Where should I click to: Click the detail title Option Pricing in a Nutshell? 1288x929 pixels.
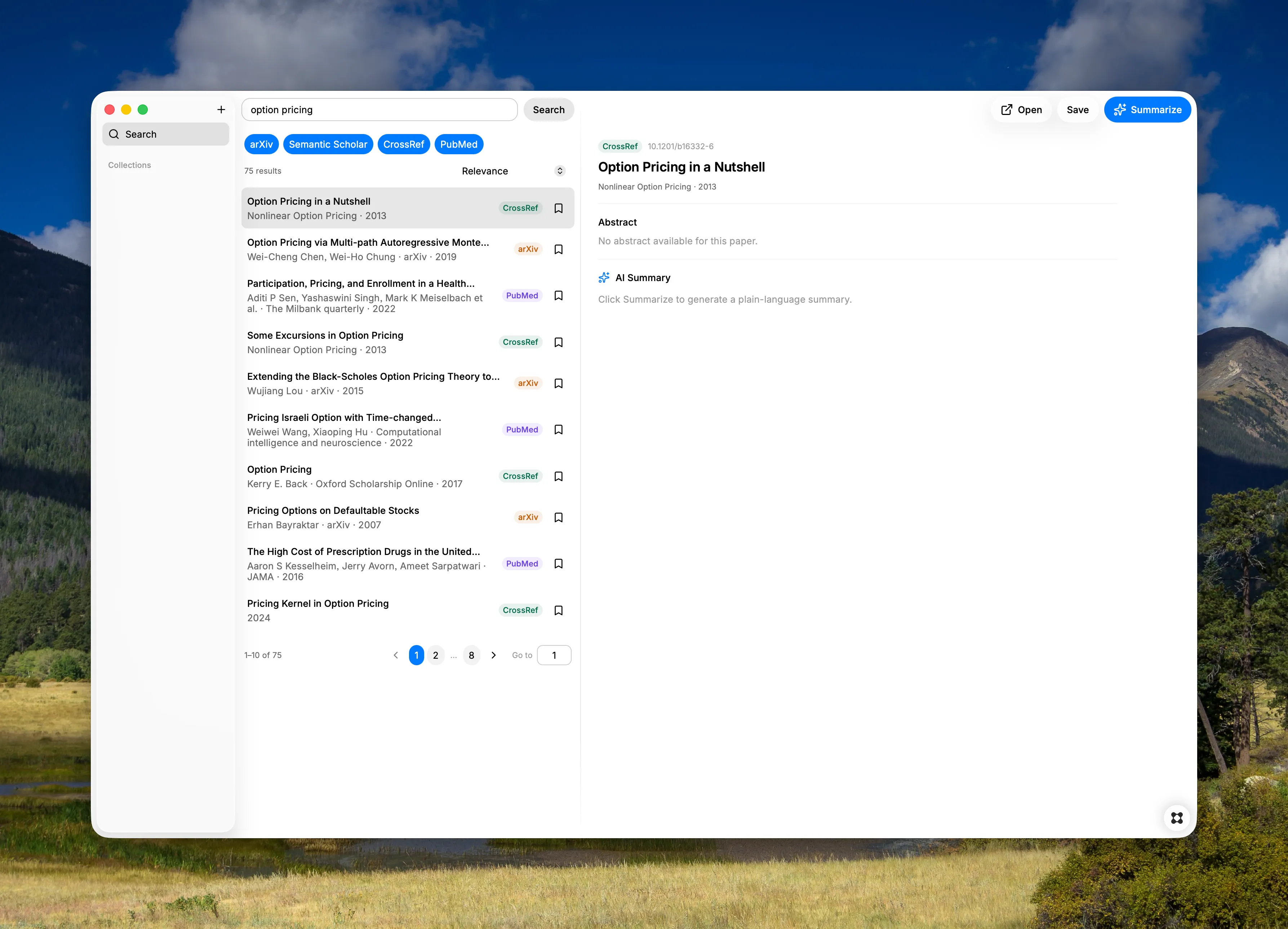pos(681,167)
